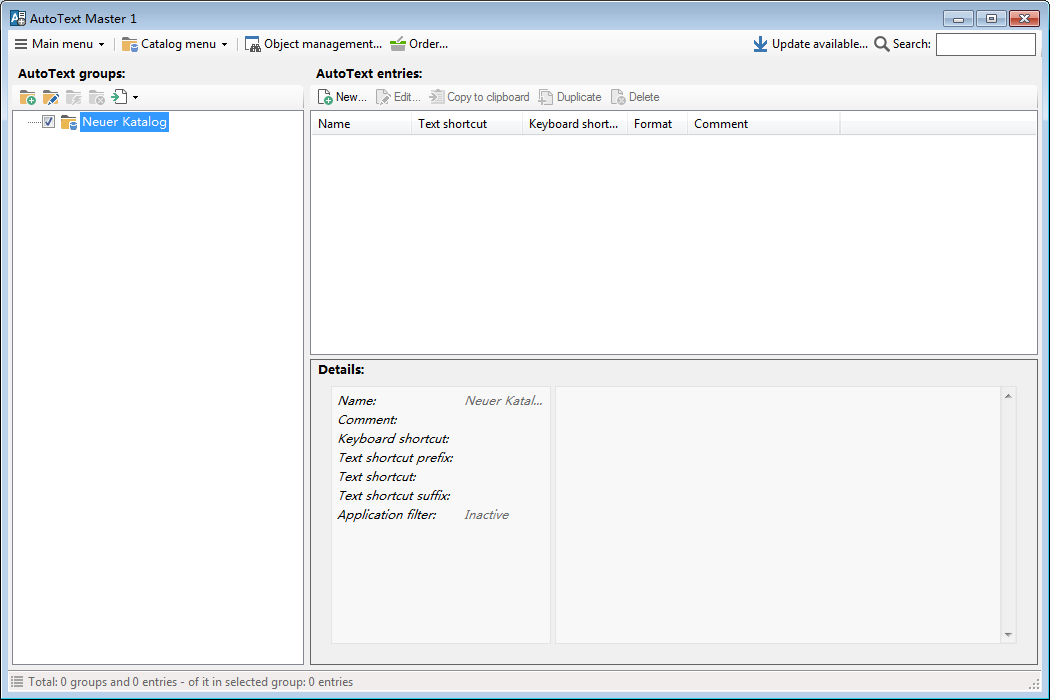The image size is (1050, 700).
Task: Open the Catalog menu
Action: coord(175,44)
